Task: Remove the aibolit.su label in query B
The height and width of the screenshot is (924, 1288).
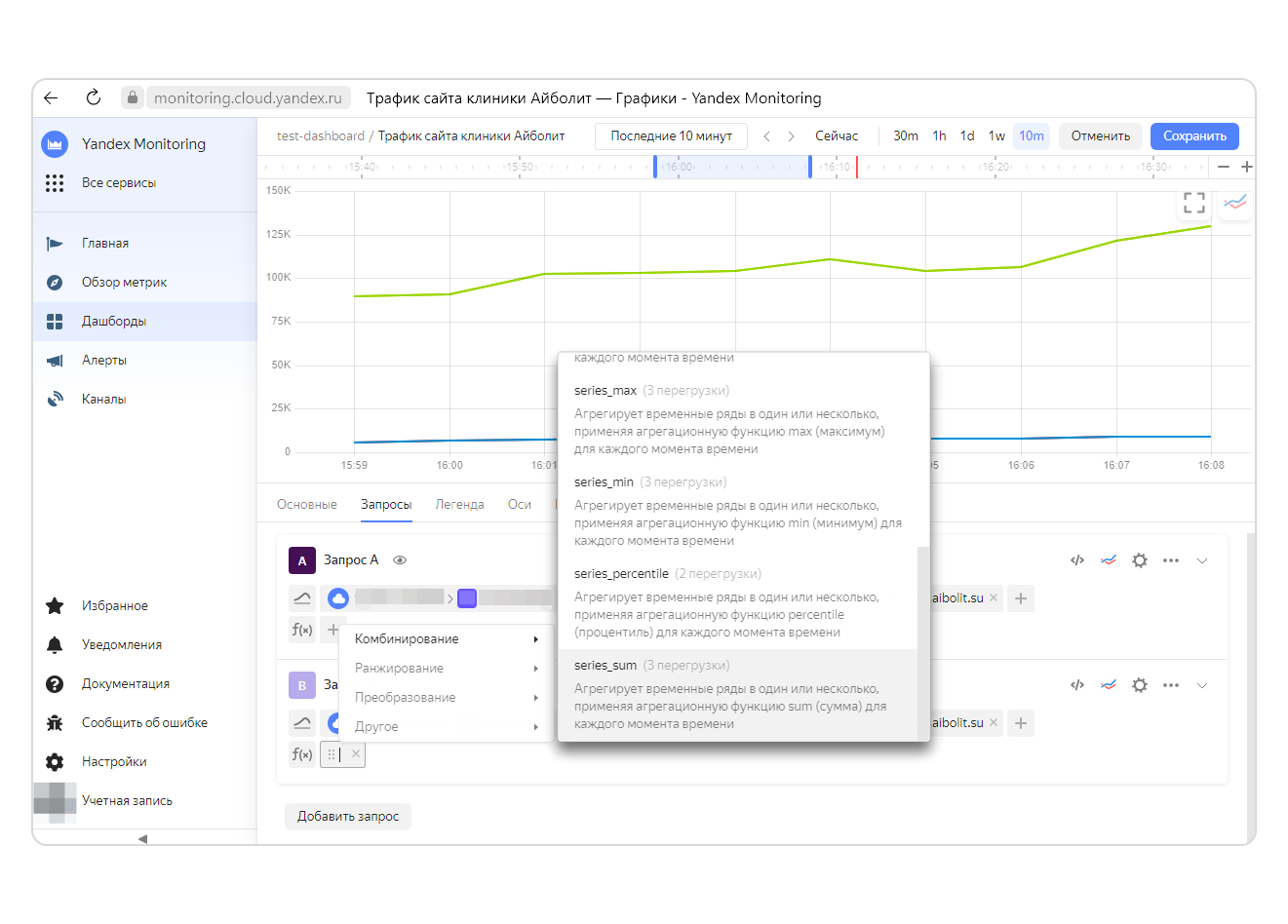Action: click(994, 723)
